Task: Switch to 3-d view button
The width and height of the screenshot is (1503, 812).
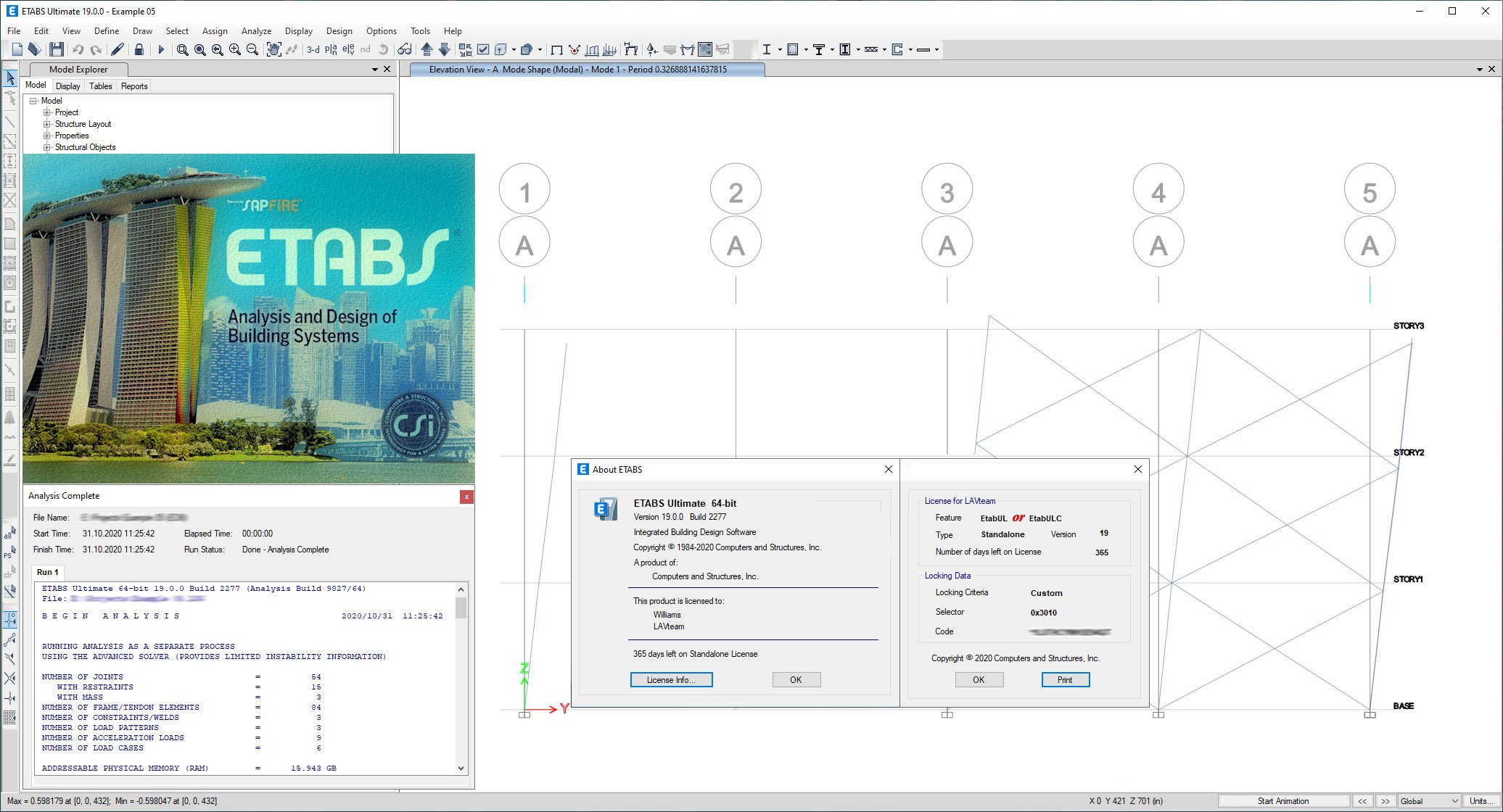Action: 313,49
